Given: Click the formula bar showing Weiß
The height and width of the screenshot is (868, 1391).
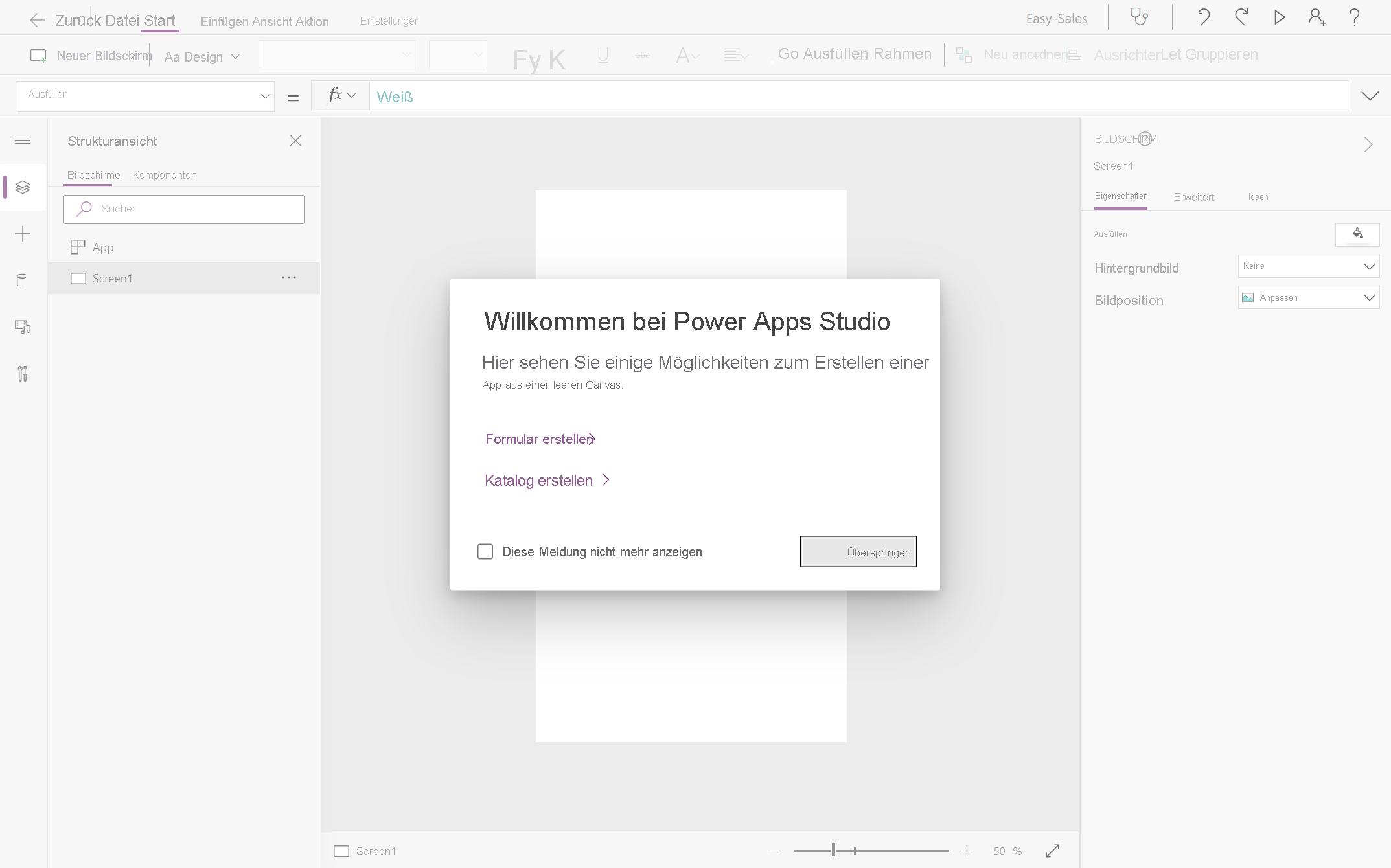Looking at the screenshot, I should click(859, 96).
